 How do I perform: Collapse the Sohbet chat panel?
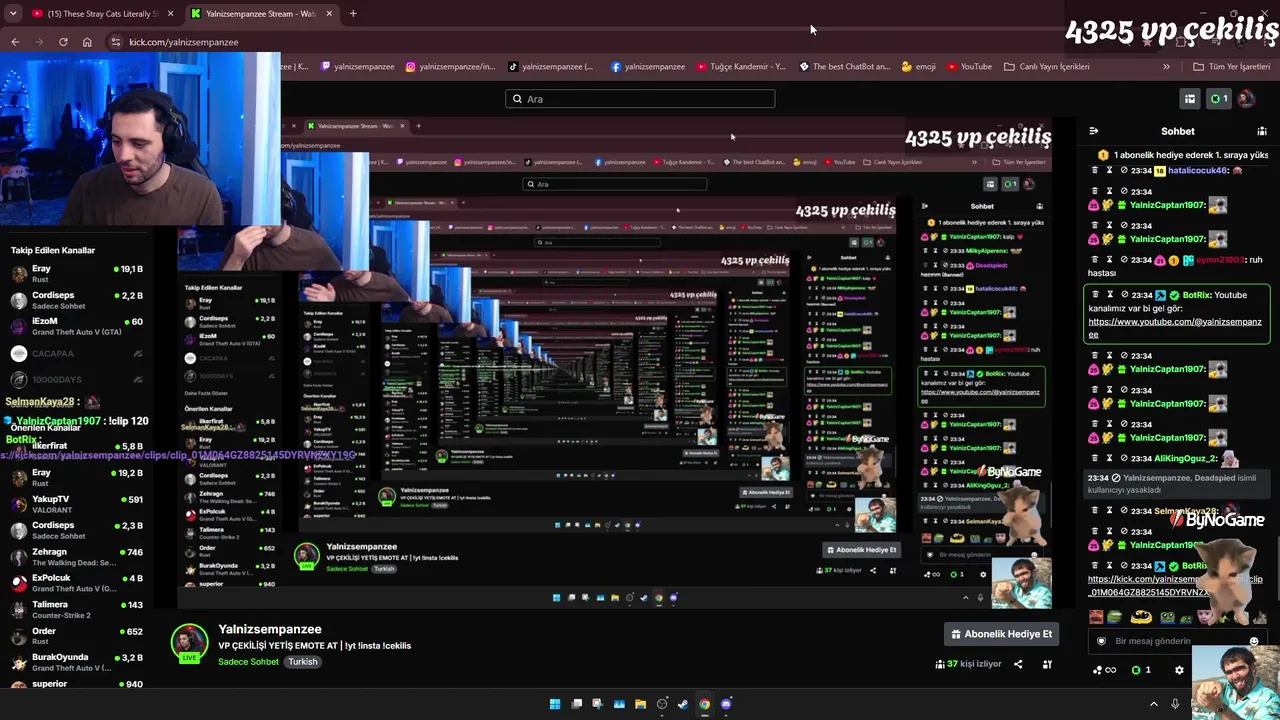click(x=1094, y=131)
